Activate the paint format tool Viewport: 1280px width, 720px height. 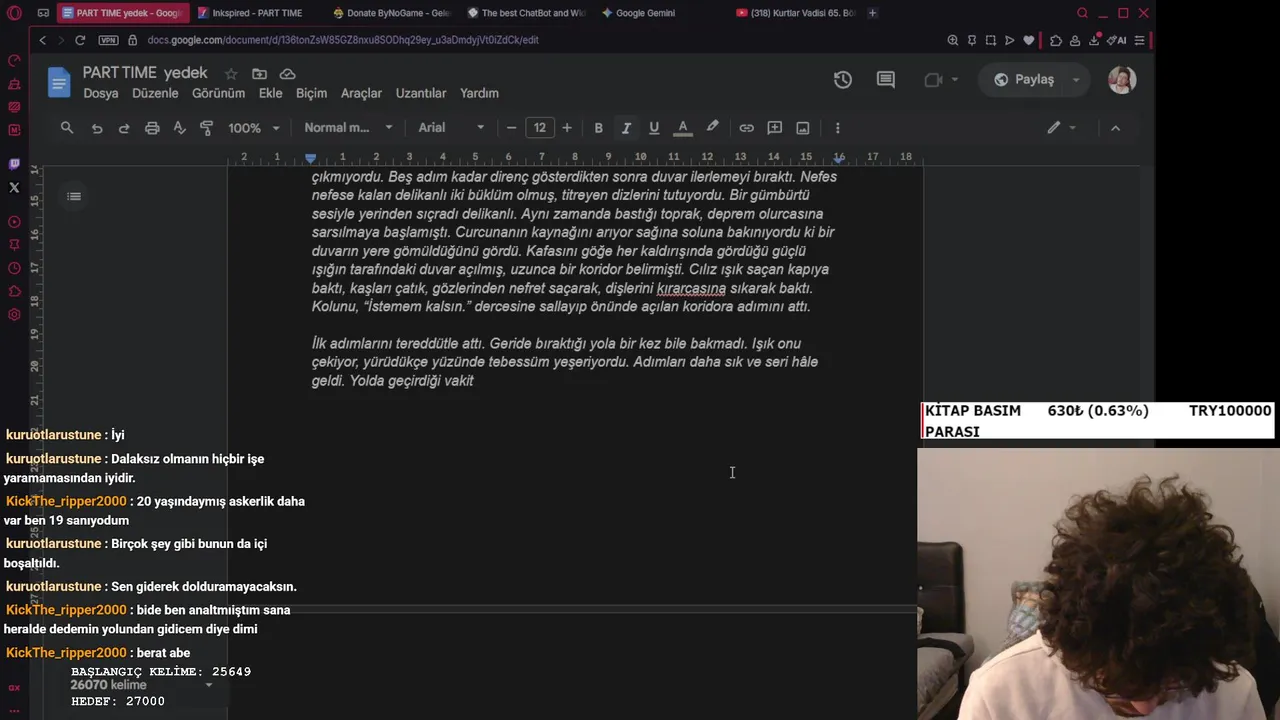pos(207,128)
